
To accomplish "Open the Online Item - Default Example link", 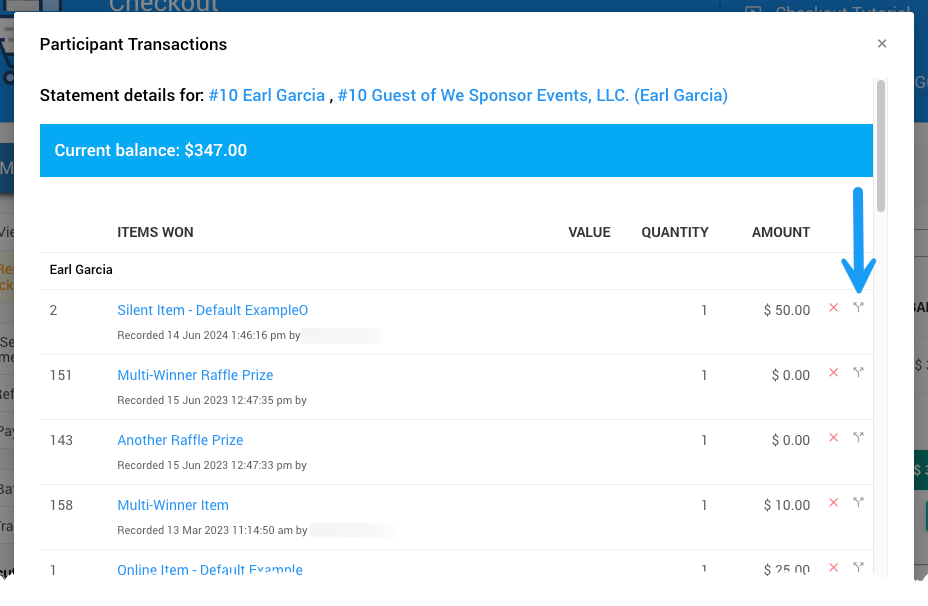I will click(210, 569).
